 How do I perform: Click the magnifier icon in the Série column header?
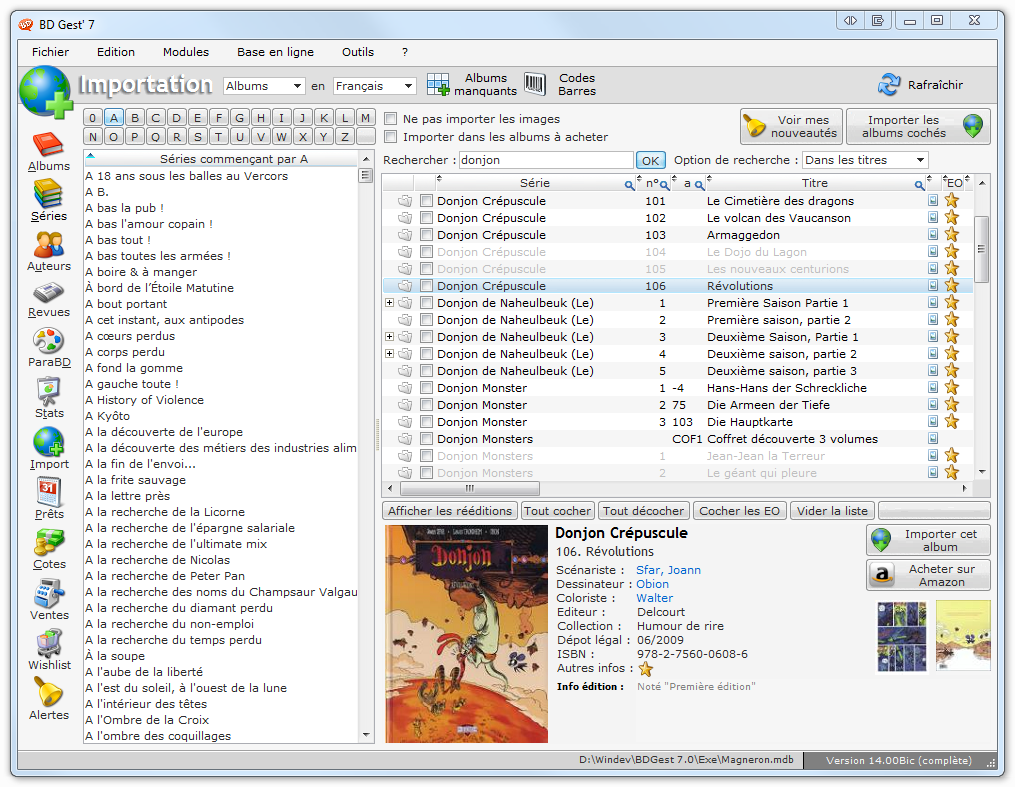click(x=629, y=185)
